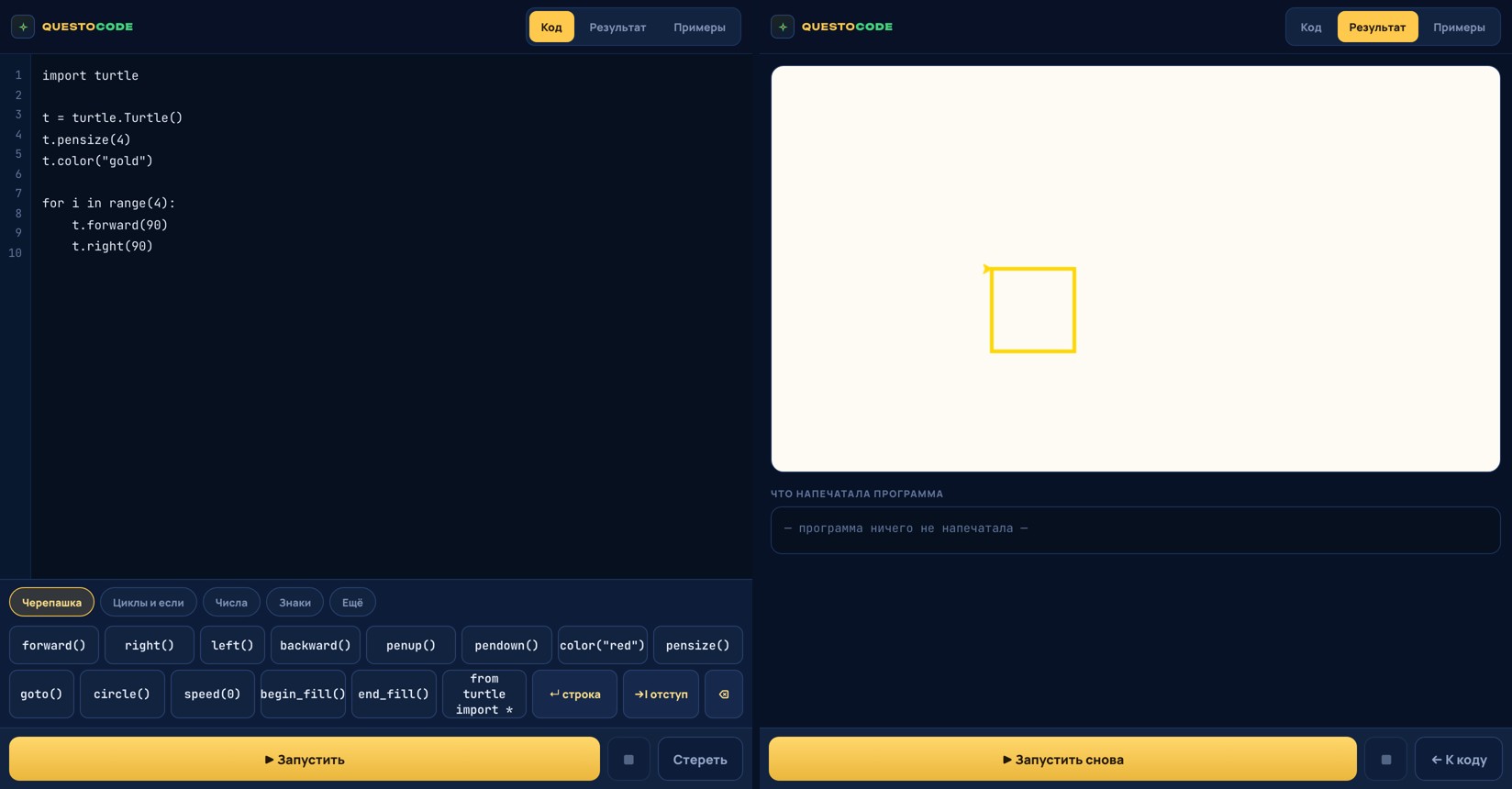Open the Результат tab in the code editor pane
Screen dimensions: 1512x789
(x=617, y=28)
